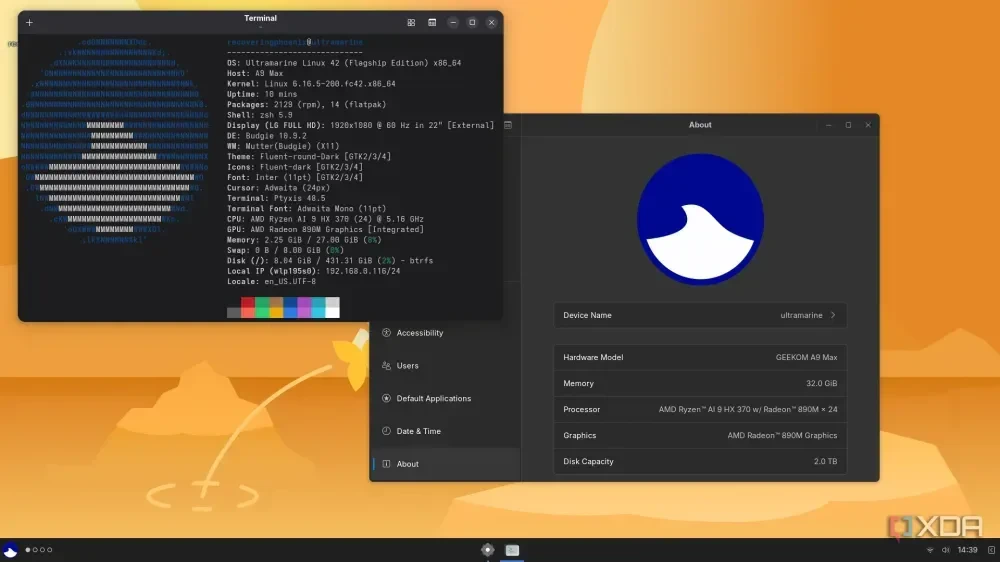
Task: Click the Terminal title in the header bar
Action: [x=260, y=18]
